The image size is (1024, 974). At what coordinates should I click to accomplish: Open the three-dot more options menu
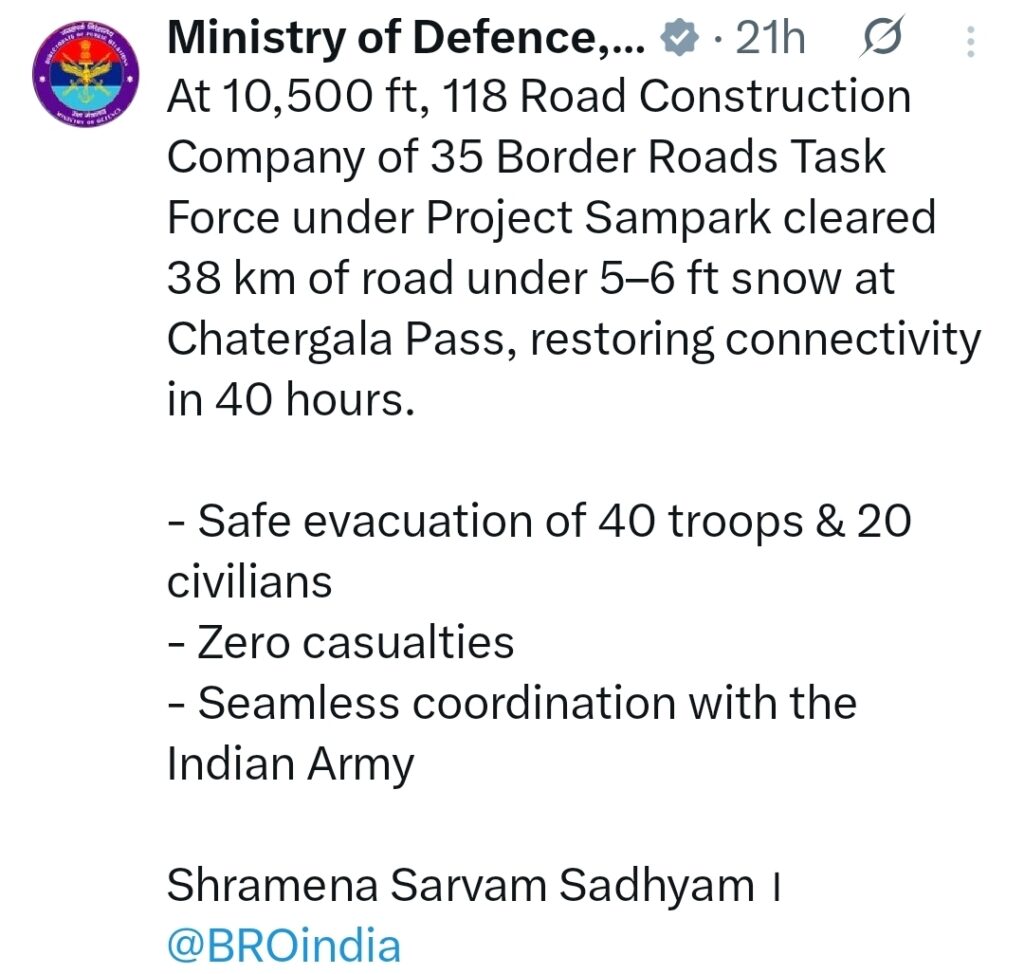(969, 41)
